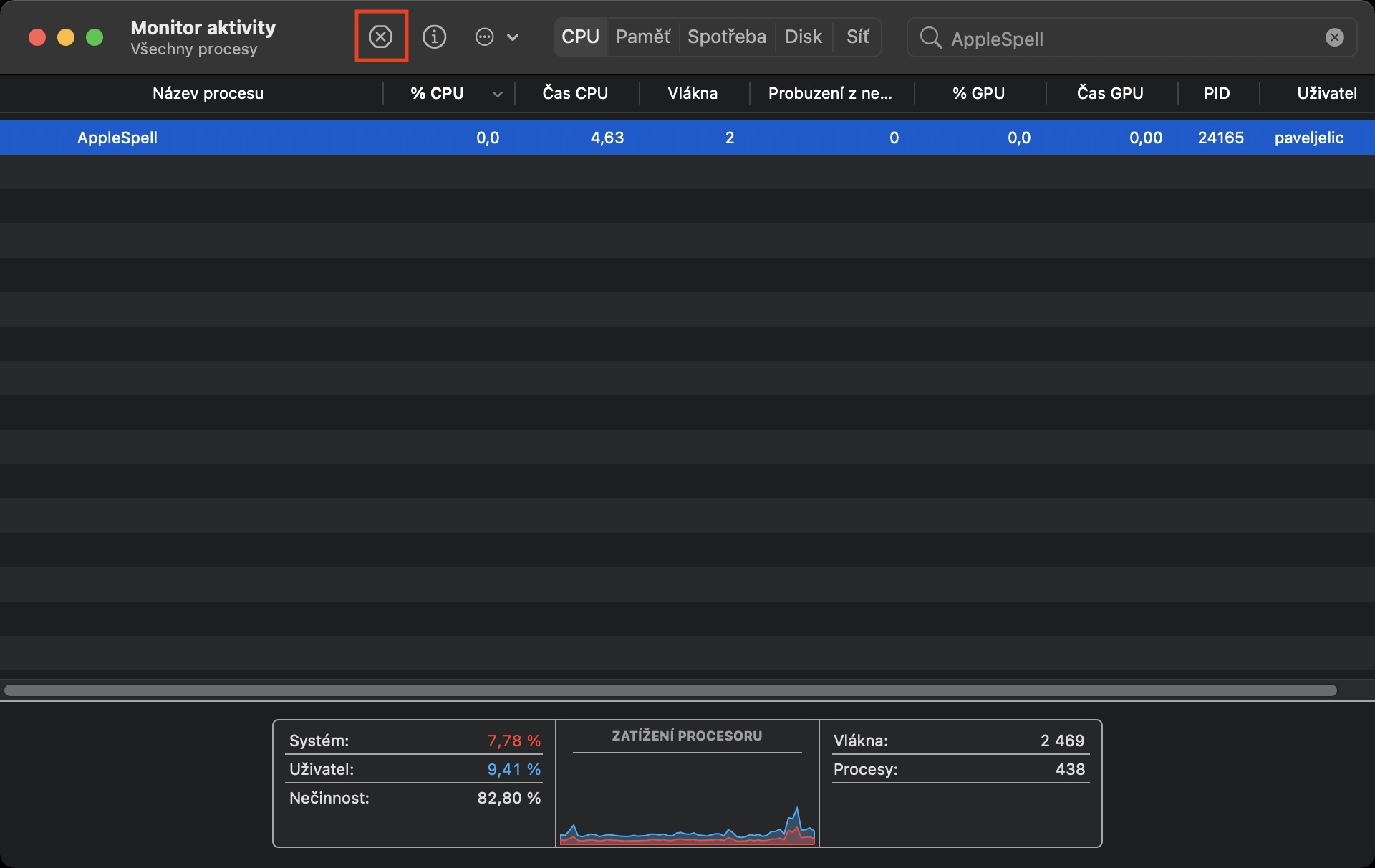Switch to the Spotřeba tab
The width and height of the screenshot is (1375, 868).
[726, 37]
